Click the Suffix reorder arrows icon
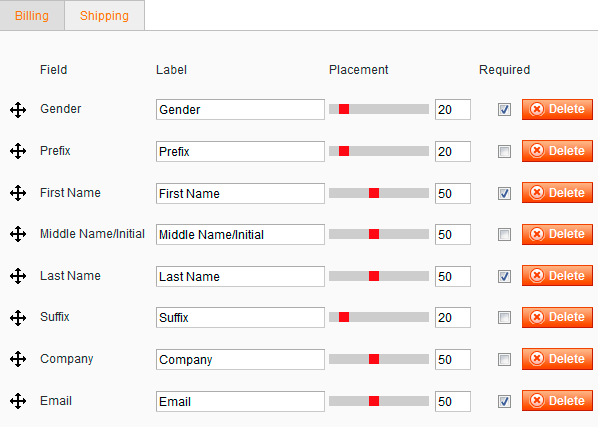The width and height of the screenshot is (598, 427). [x=18, y=318]
